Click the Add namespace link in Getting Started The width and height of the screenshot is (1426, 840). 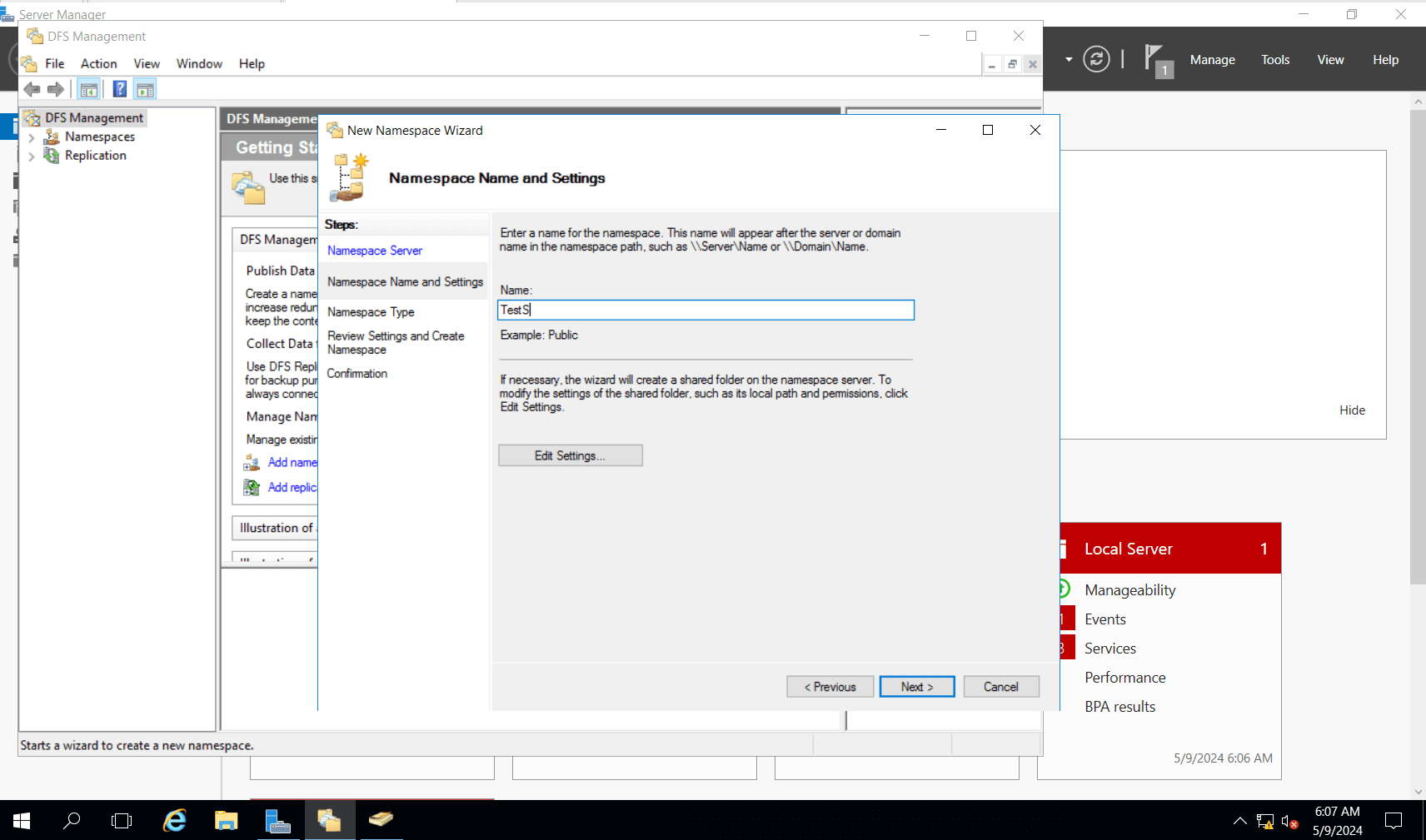coord(292,463)
